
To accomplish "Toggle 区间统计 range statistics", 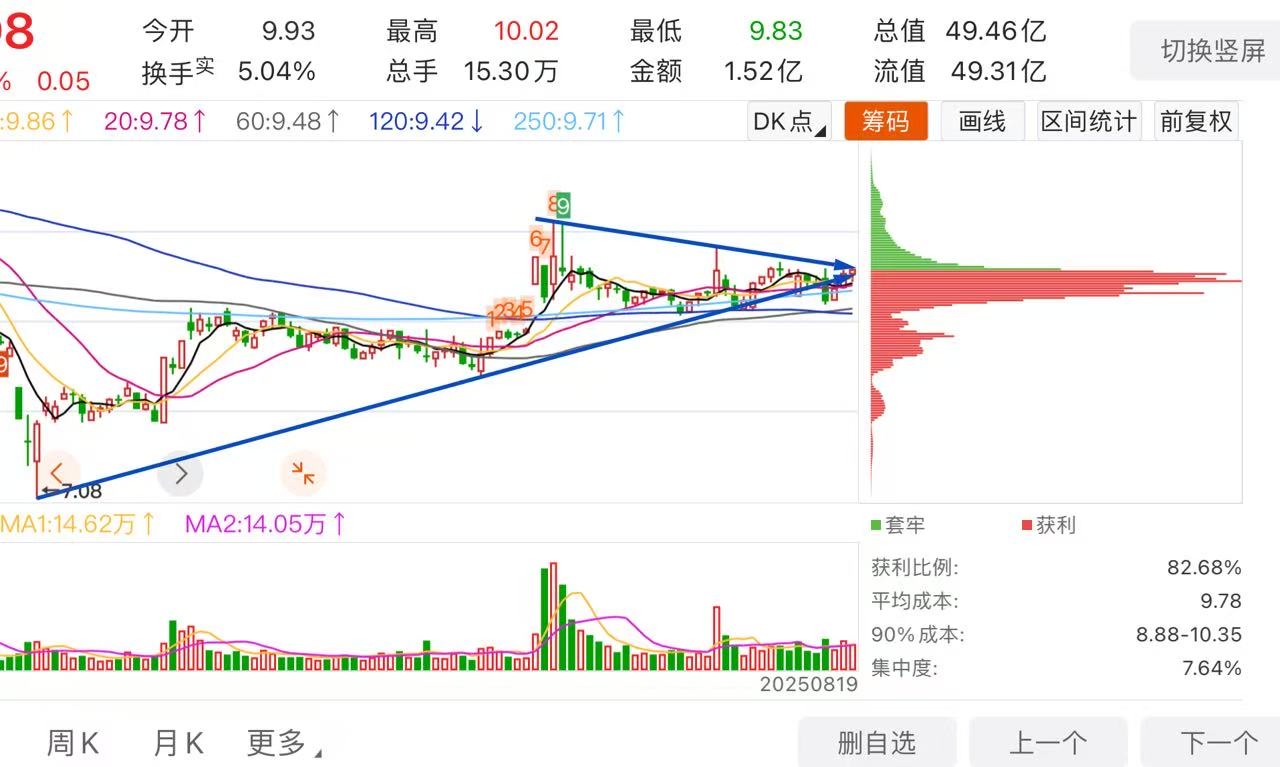I will [1088, 122].
